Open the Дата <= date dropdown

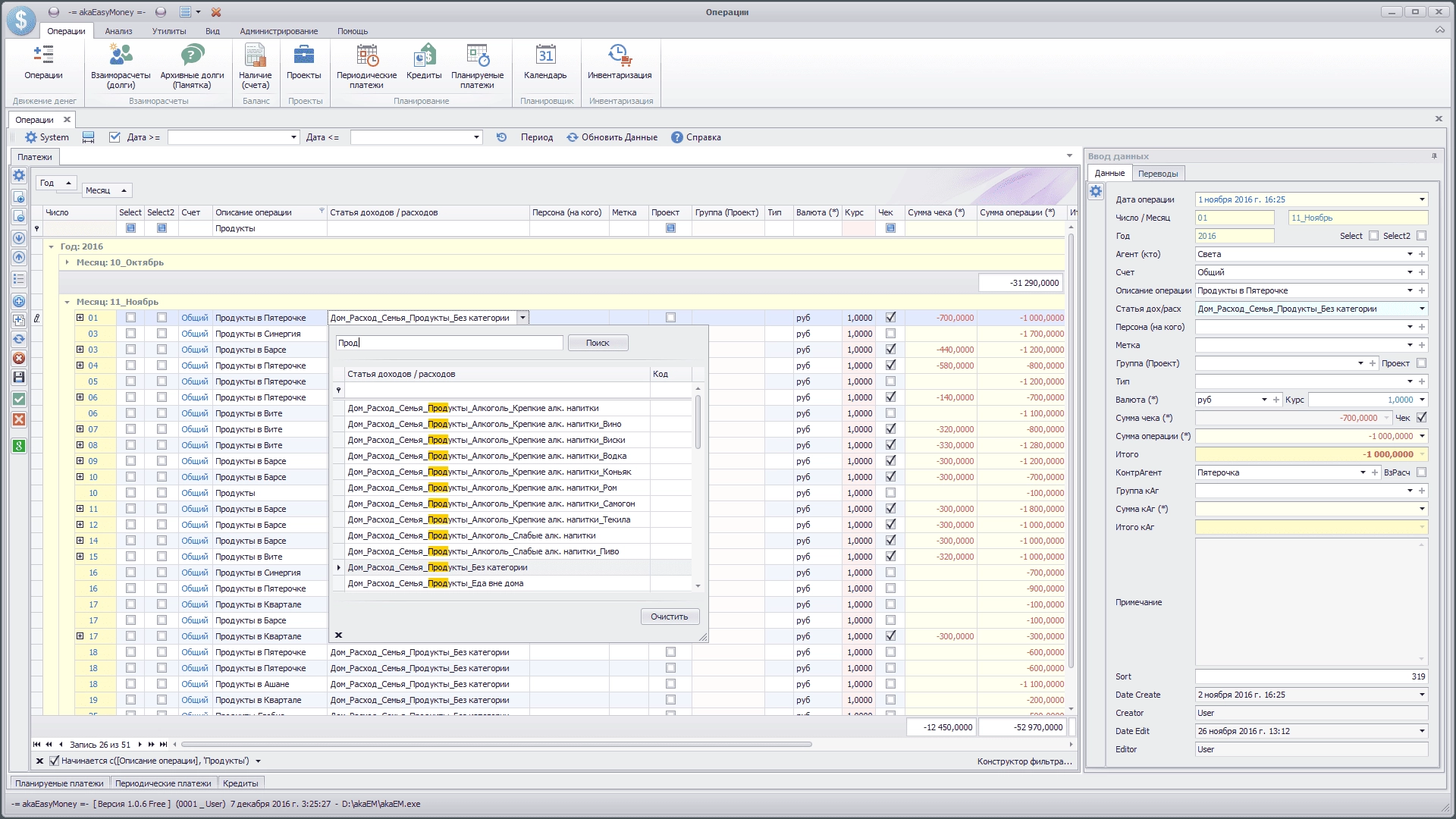pos(476,137)
